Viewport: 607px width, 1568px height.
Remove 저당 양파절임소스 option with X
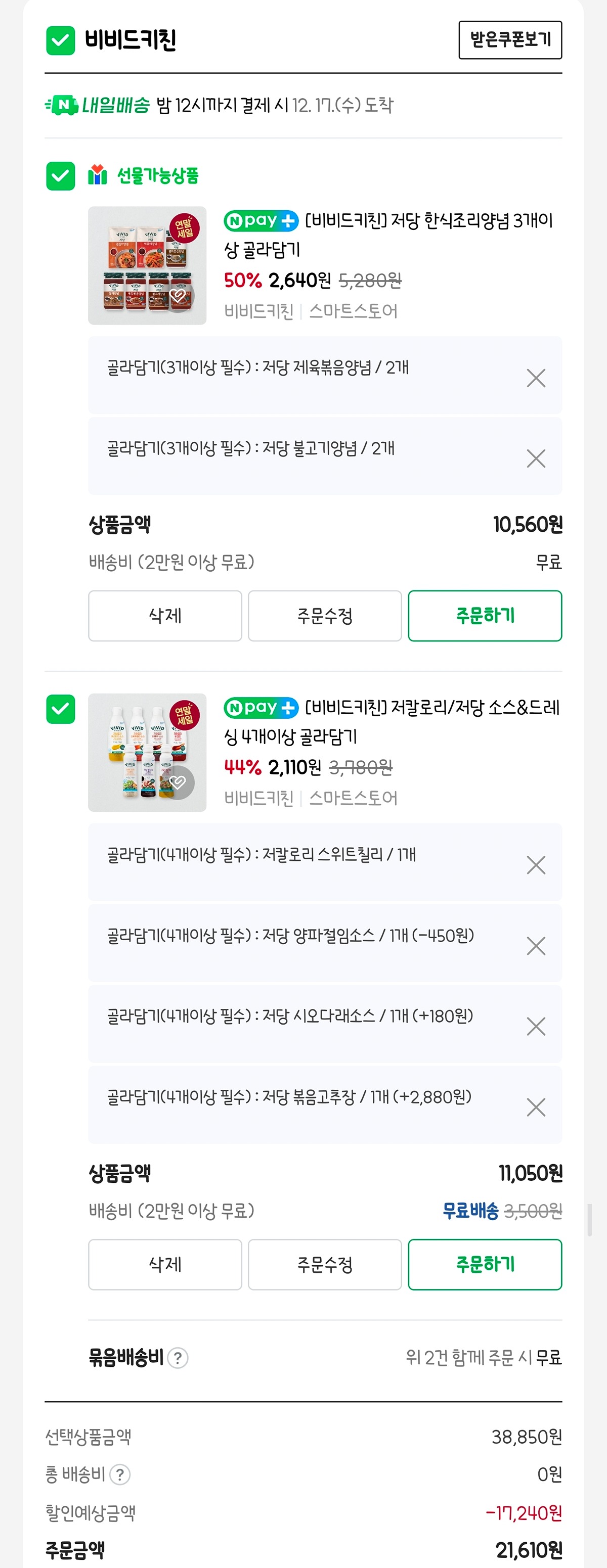(x=535, y=946)
